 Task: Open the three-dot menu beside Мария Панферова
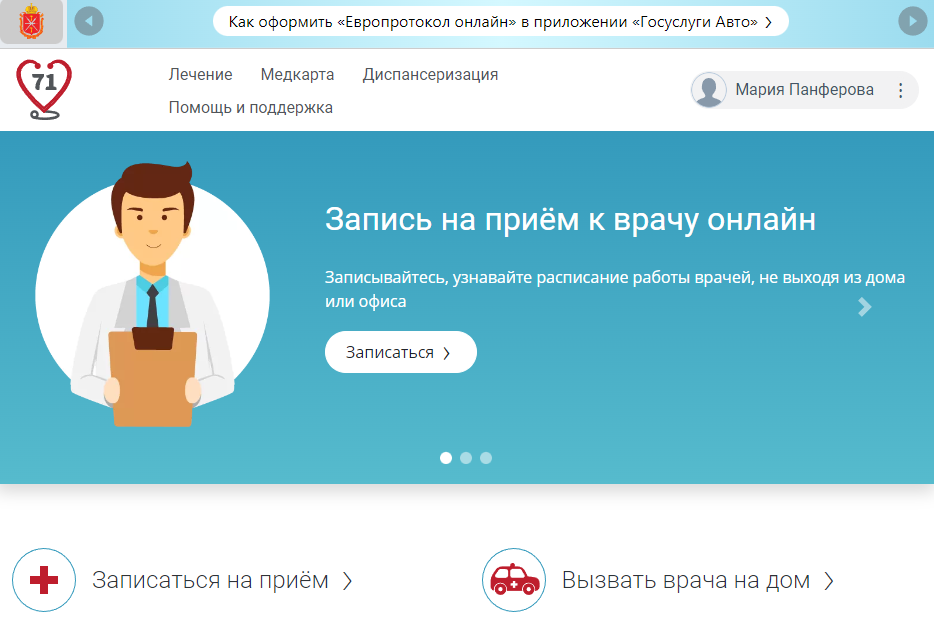[x=900, y=90]
